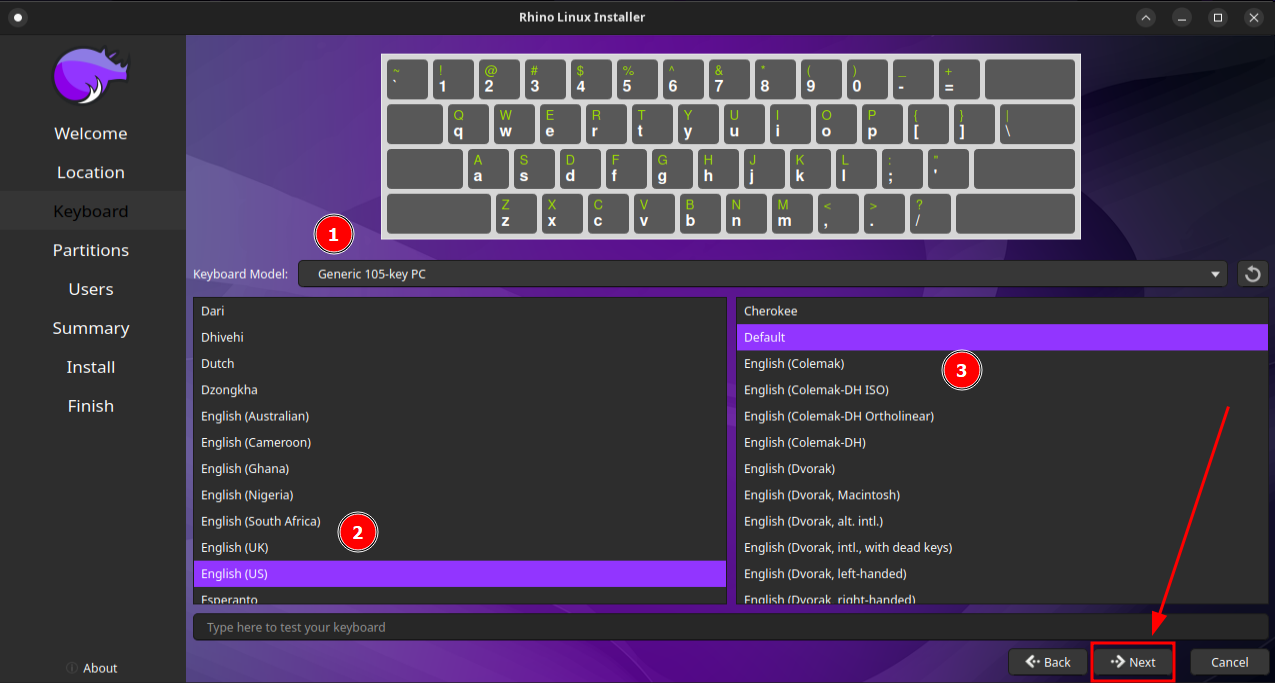Viewport: 1275px width, 683px height.
Task: Select English (Nigeria) layout
Action: pos(460,495)
